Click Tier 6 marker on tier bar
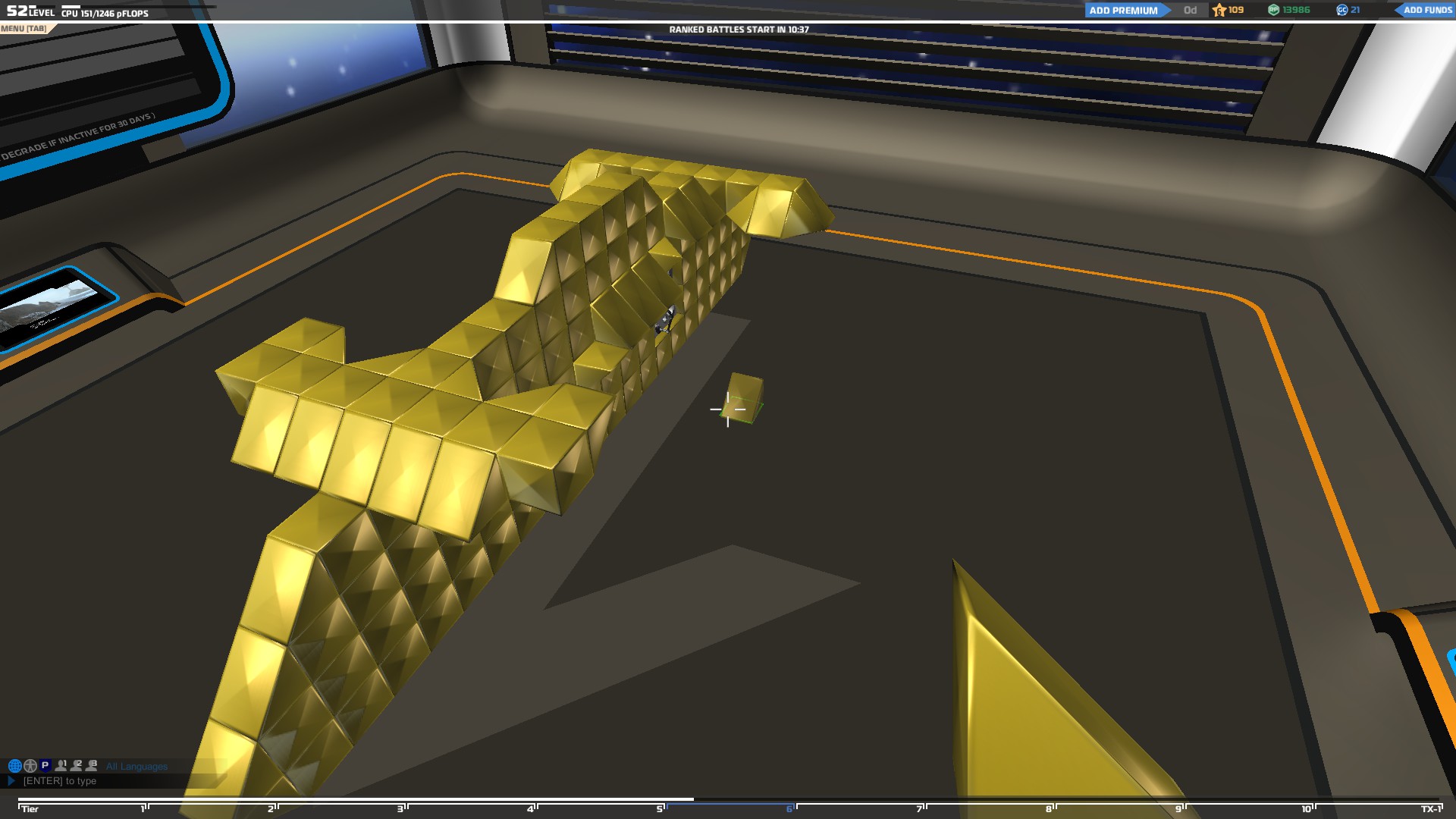 pyautogui.click(x=790, y=808)
